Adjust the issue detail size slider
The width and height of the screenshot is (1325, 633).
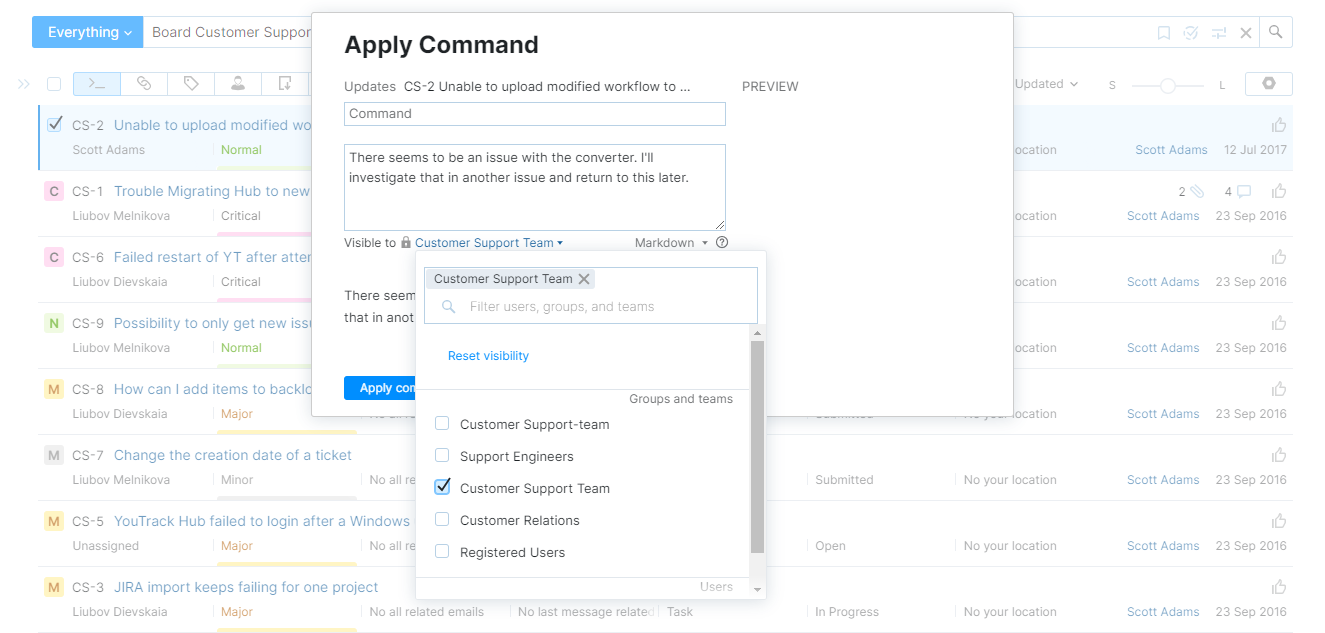pyautogui.click(x=1167, y=86)
